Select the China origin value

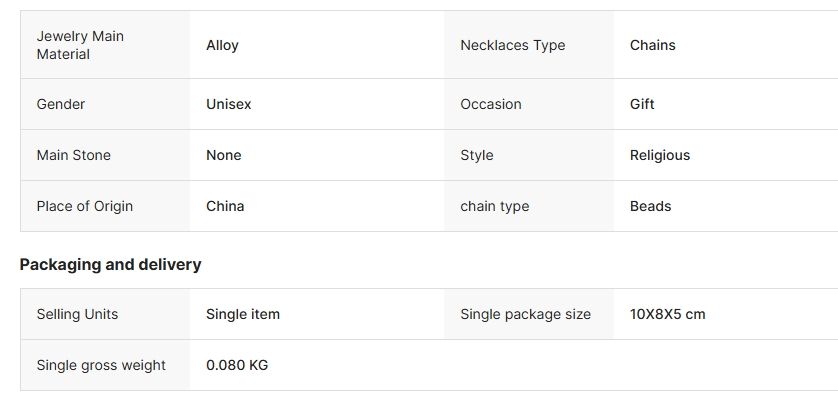(x=225, y=206)
